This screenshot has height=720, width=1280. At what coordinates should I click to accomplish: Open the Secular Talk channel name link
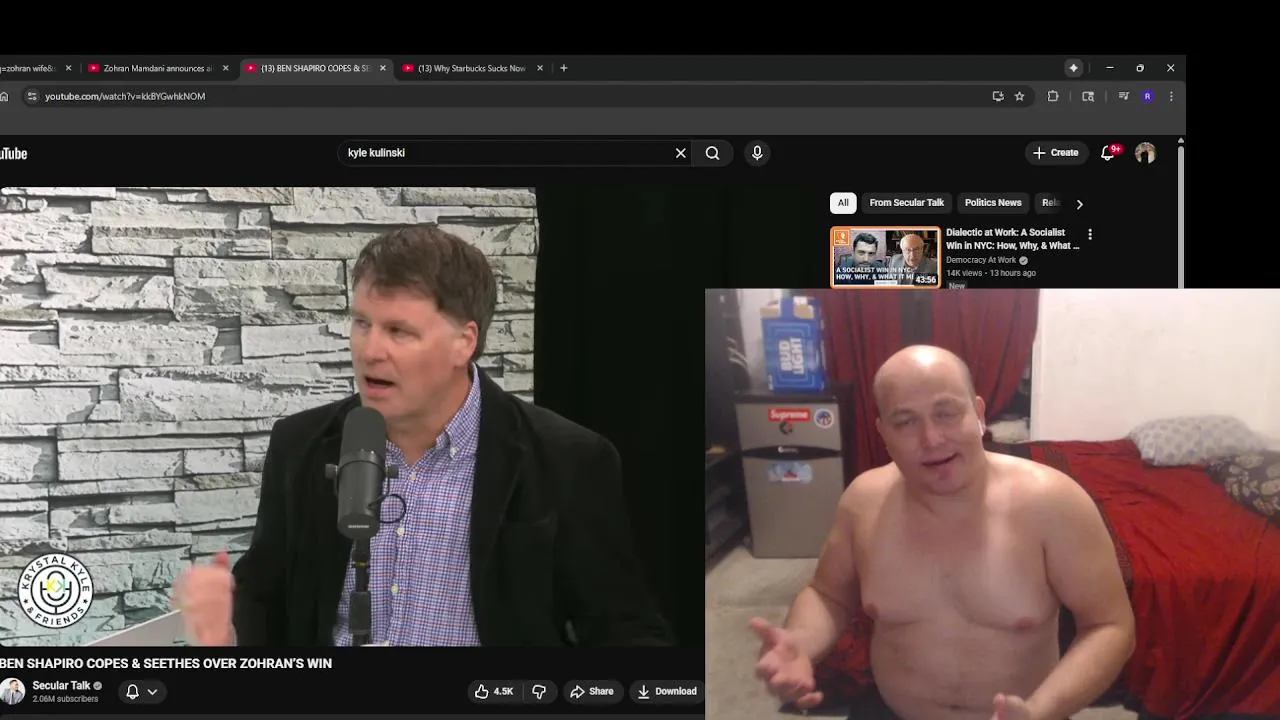61,686
